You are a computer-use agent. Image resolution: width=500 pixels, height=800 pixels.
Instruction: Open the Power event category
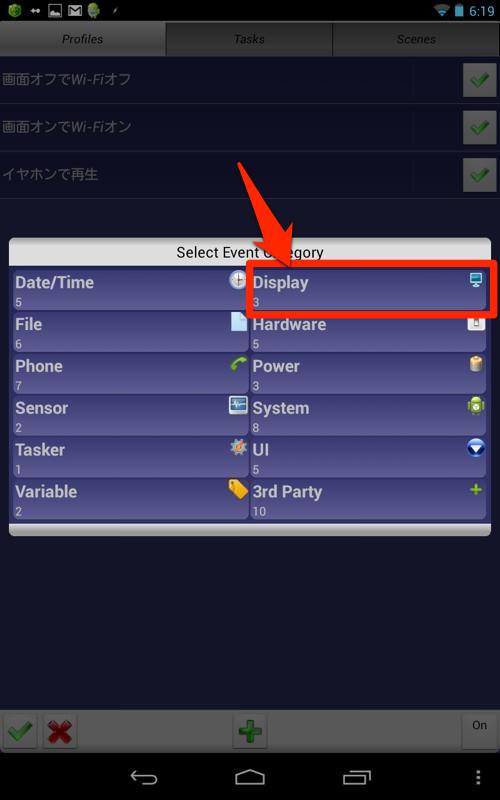[x=368, y=373]
